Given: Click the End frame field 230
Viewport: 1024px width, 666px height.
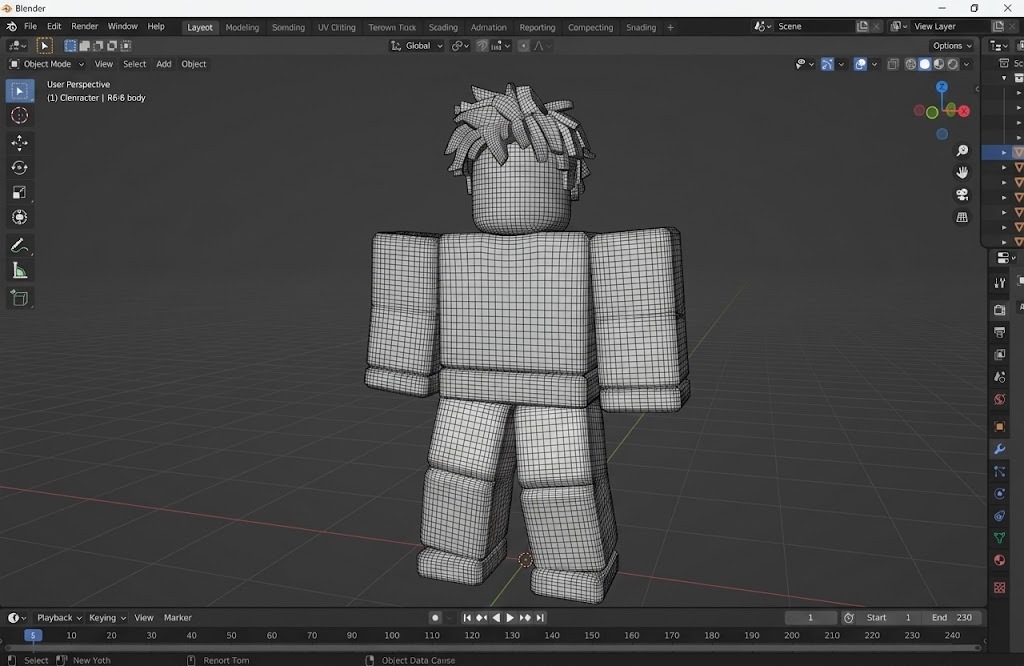Looking at the screenshot, I should (952, 618).
